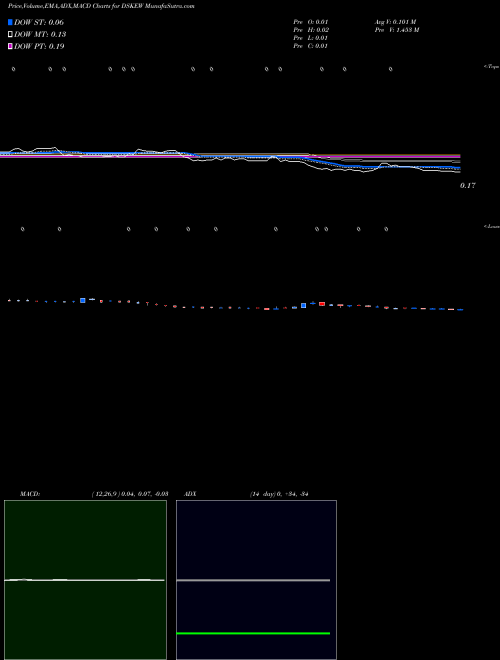Viewport: 500px width, 660px height.
Task: Select the 'DOW ST: 0.06' legend label
Action: 39,22
